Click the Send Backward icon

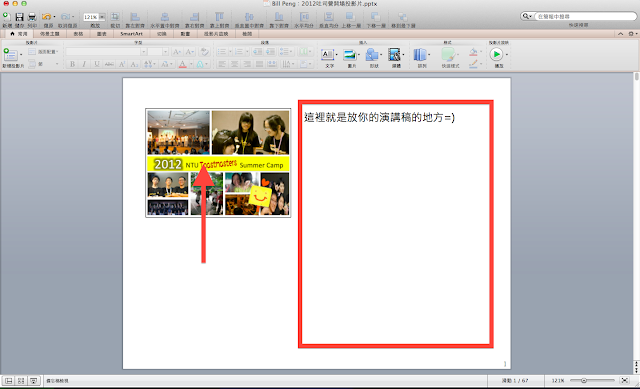(x=376, y=16)
